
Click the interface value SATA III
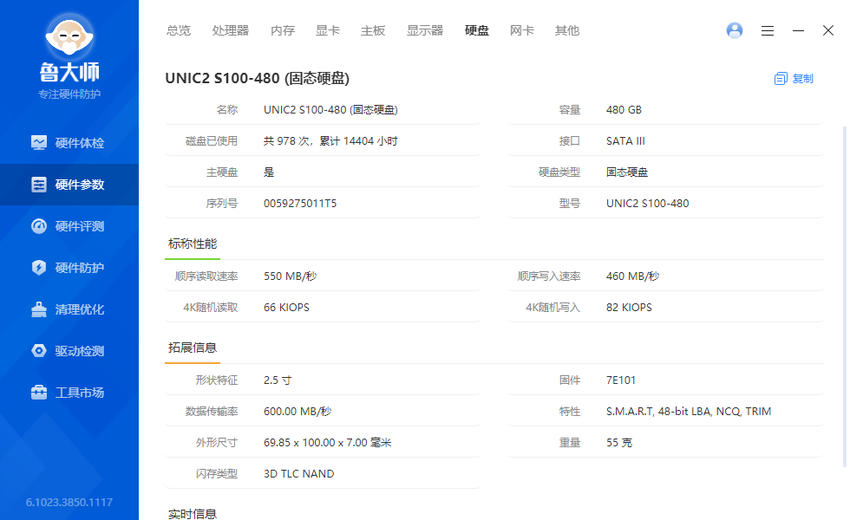click(626, 141)
